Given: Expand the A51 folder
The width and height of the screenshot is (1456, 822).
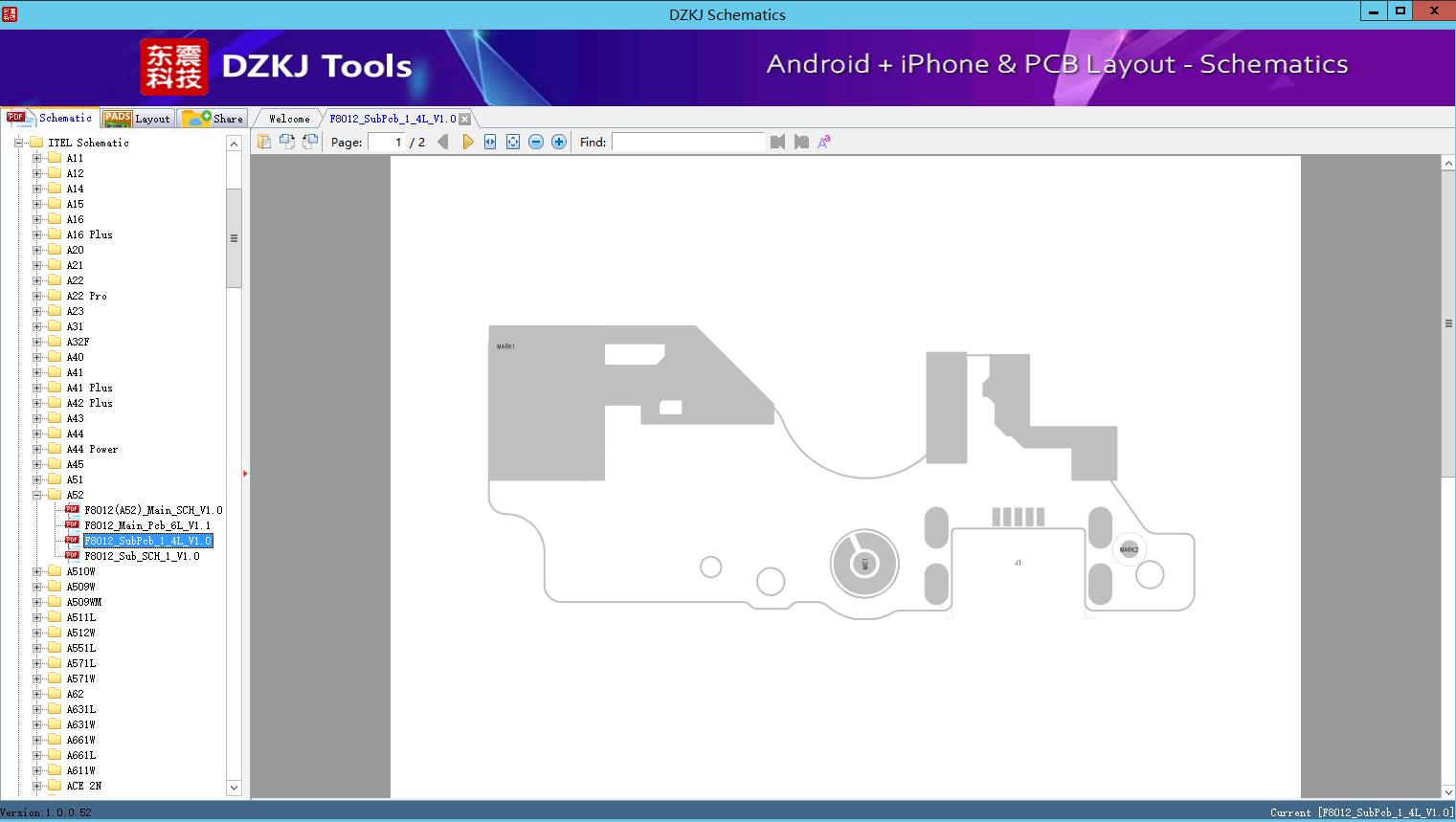Looking at the screenshot, I should point(36,479).
